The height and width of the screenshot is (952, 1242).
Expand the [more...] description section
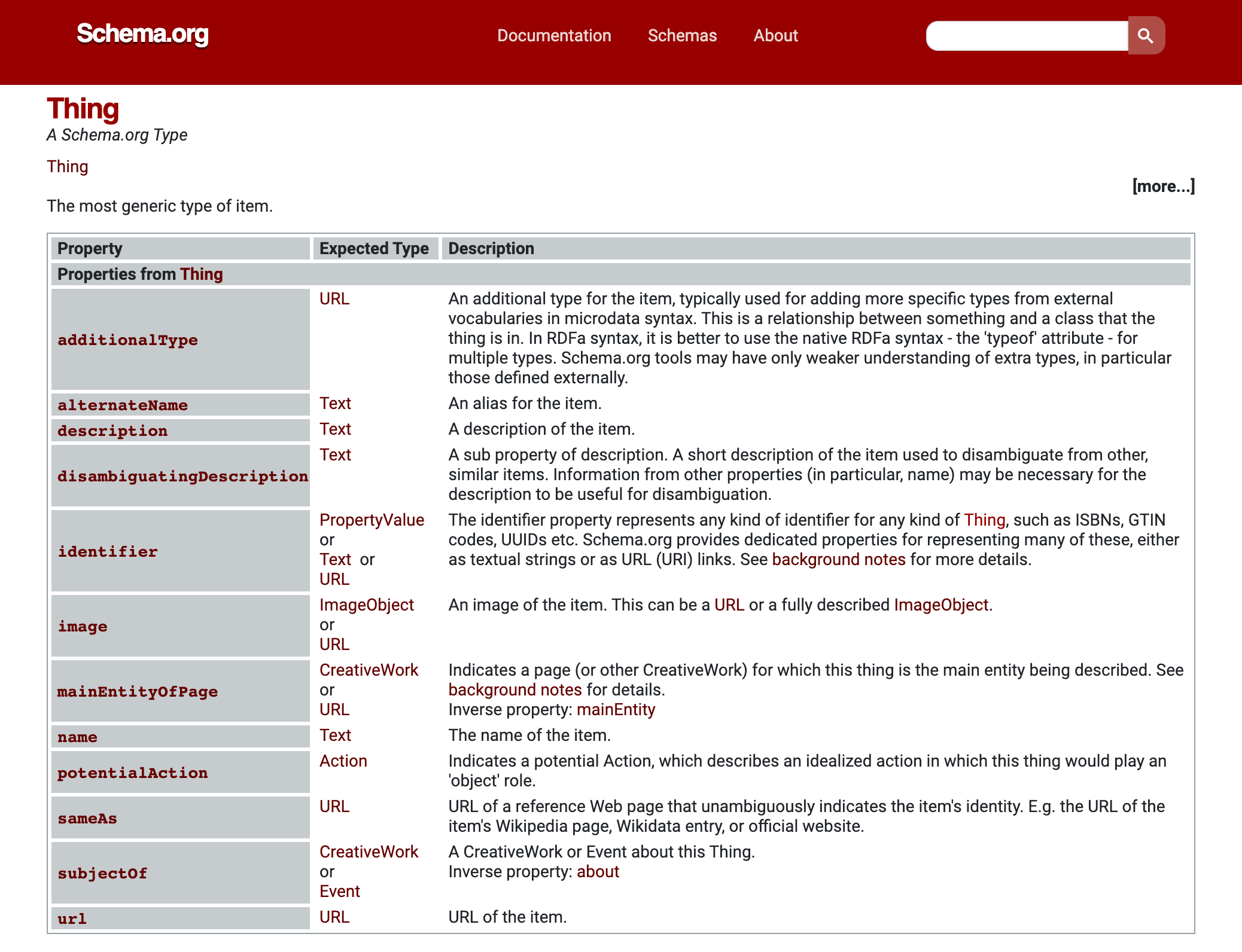tap(1163, 186)
